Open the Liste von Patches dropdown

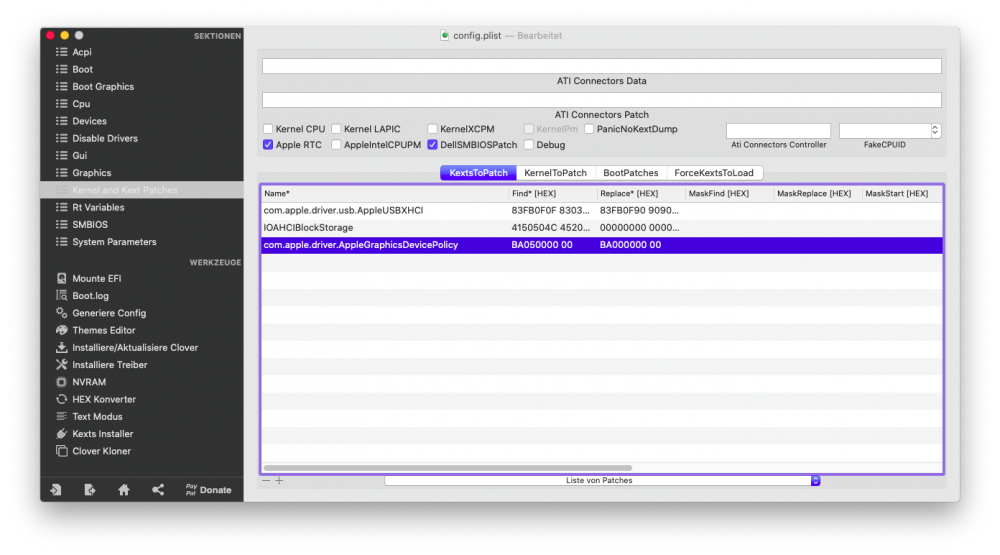[x=602, y=481]
